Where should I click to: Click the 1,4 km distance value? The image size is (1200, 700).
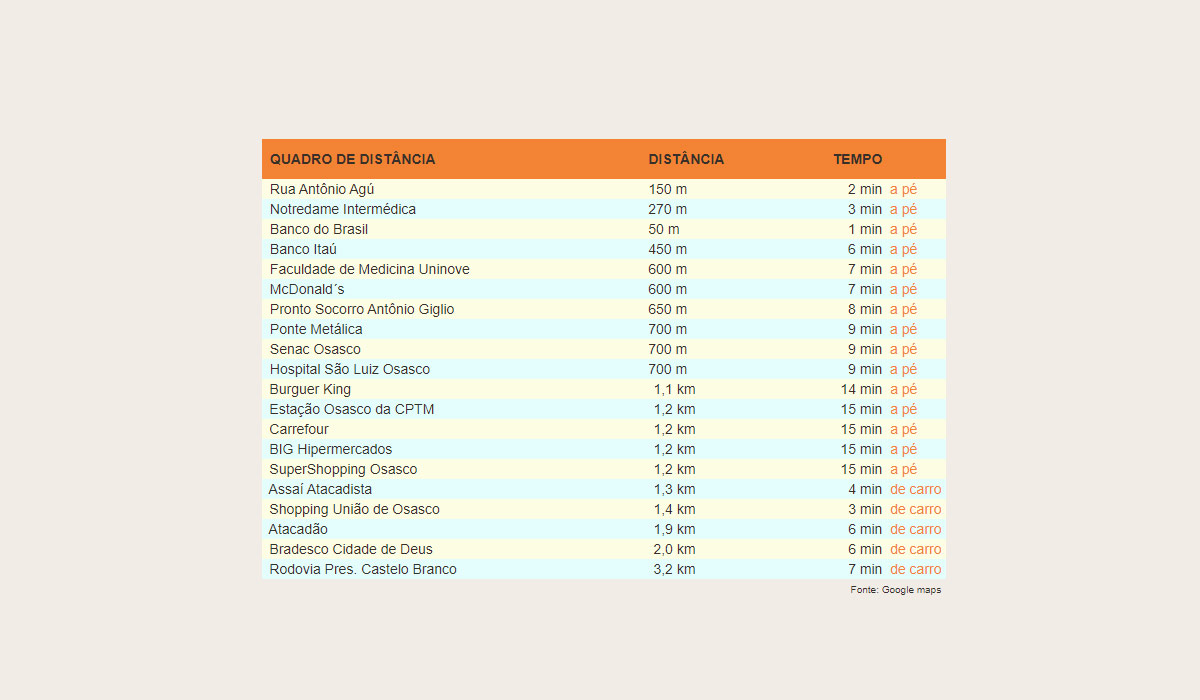tap(675, 509)
